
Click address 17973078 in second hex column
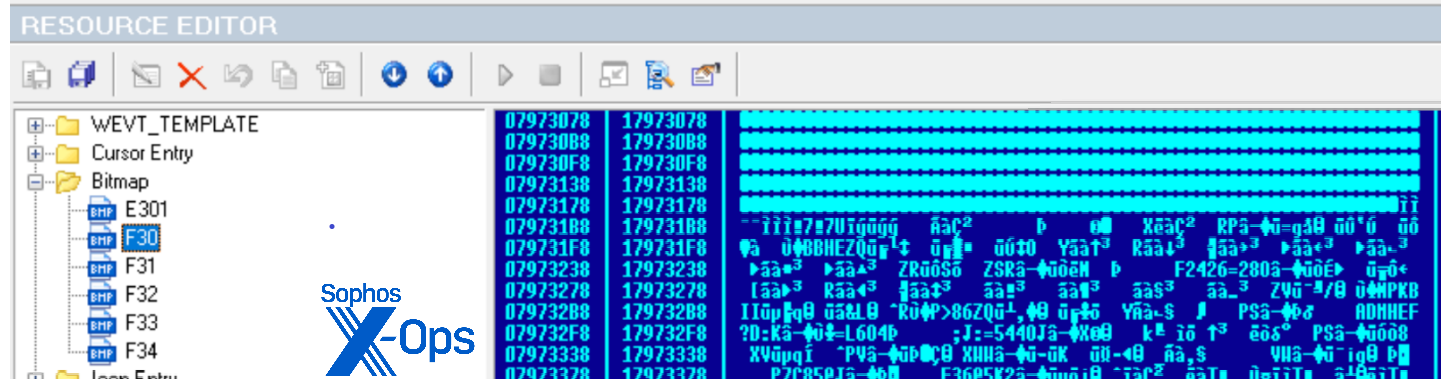point(664,121)
